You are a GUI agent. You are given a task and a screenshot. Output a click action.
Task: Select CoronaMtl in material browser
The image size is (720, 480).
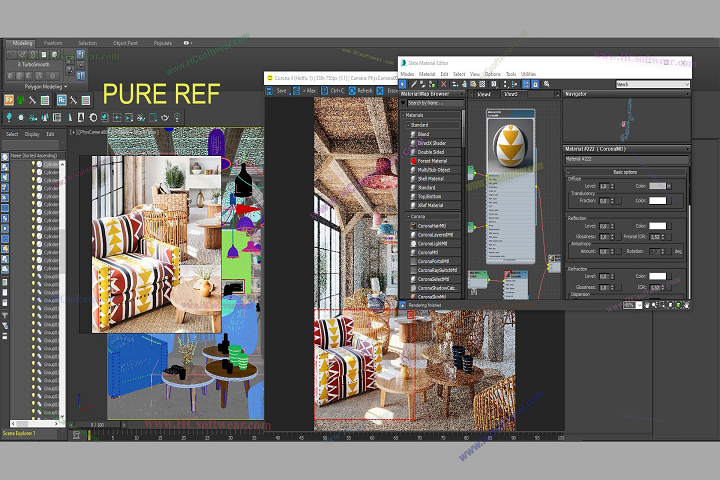click(435, 252)
